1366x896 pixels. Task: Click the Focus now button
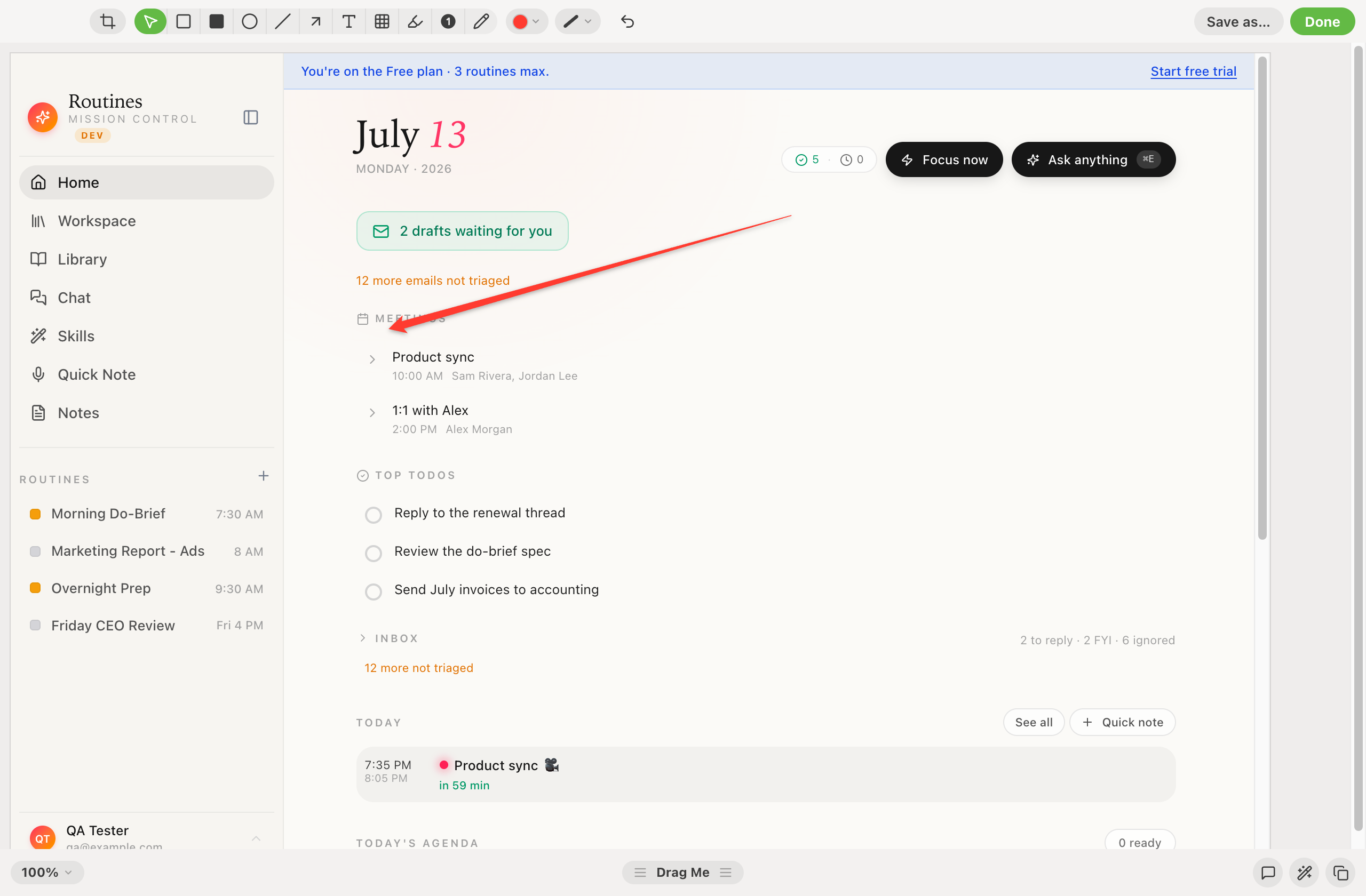944,159
